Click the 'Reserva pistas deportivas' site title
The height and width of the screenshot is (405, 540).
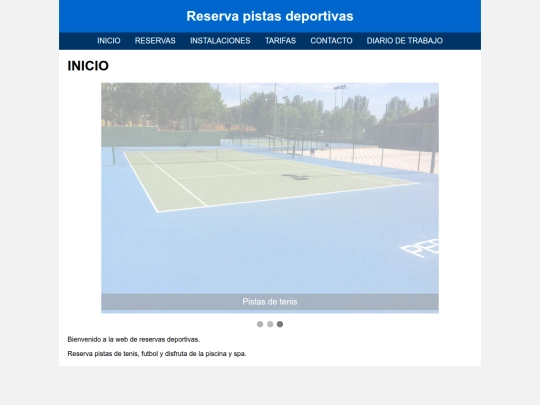click(270, 16)
